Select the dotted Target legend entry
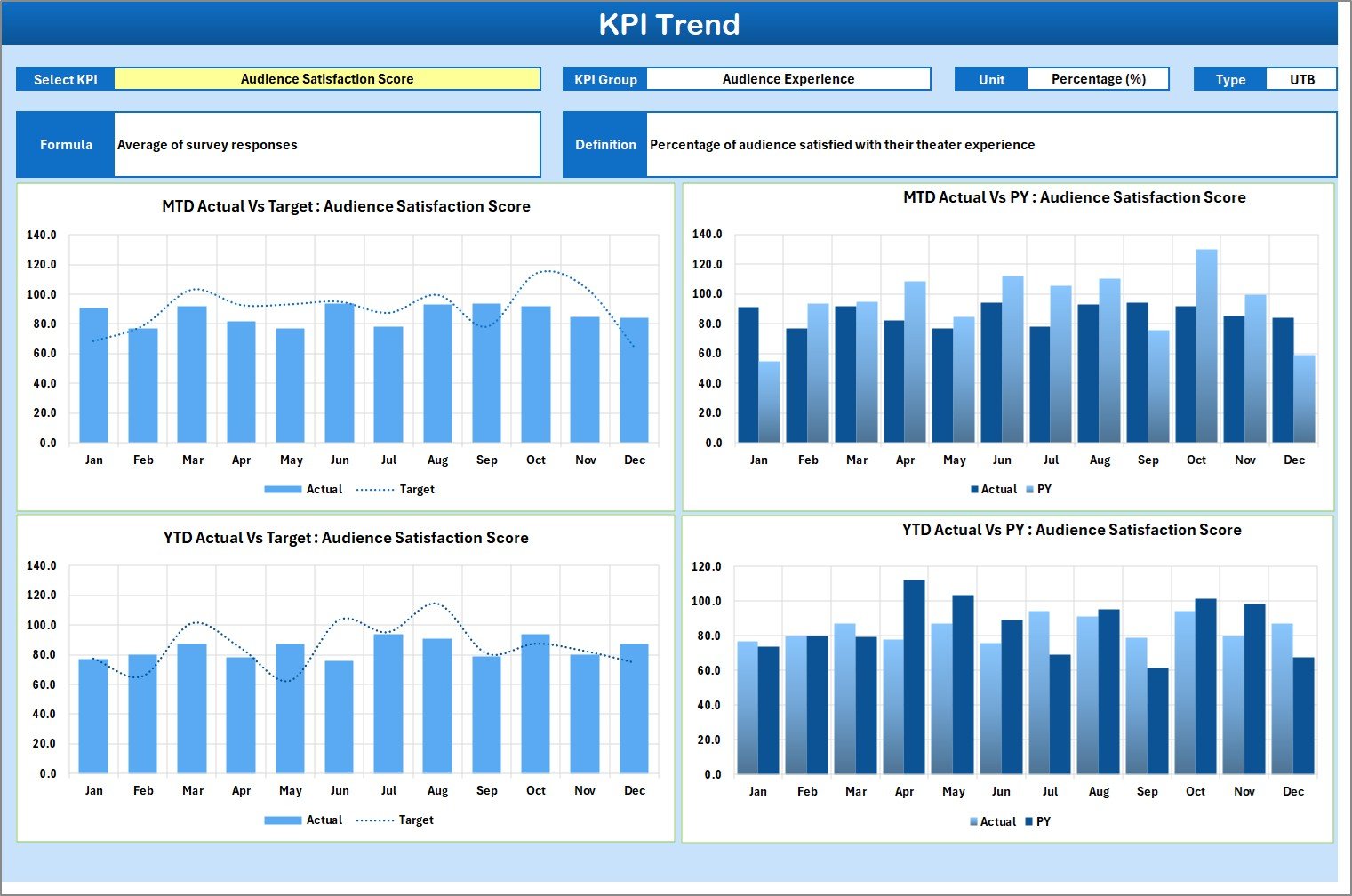Image resolution: width=1352 pixels, height=896 pixels. tap(402, 489)
